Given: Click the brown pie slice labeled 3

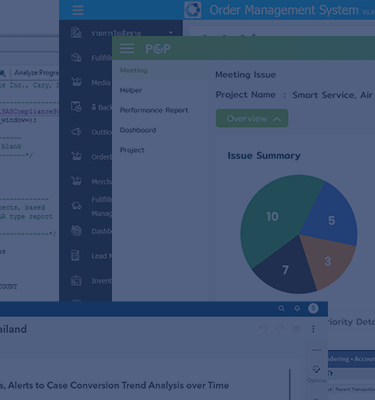Looking at the screenshot, I should 328,261.
